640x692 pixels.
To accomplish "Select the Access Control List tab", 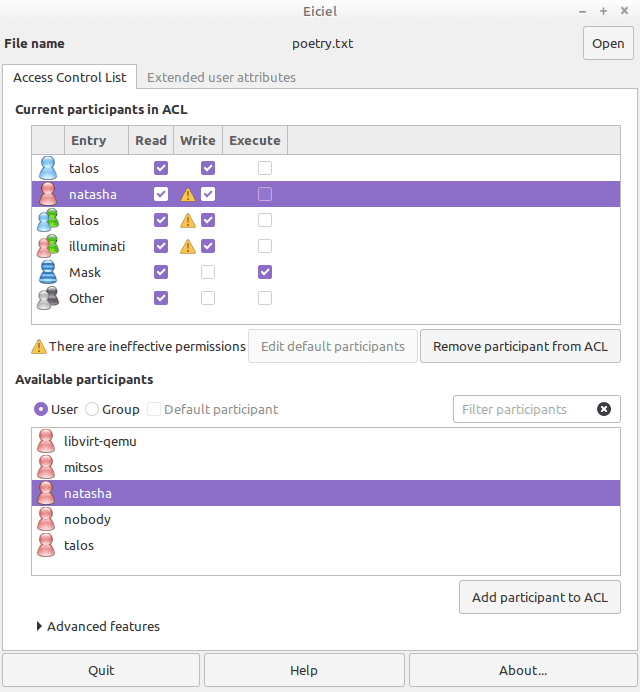I will point(69,77).
